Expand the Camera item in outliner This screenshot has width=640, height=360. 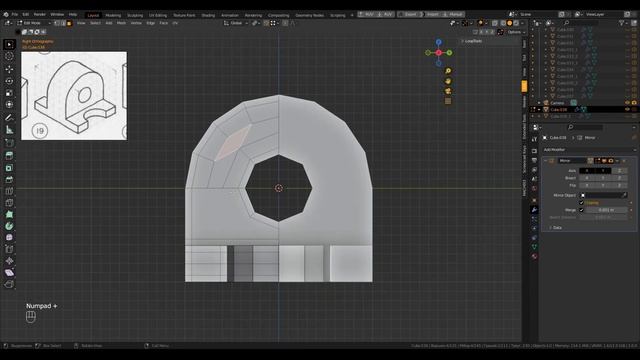point(539,103)
